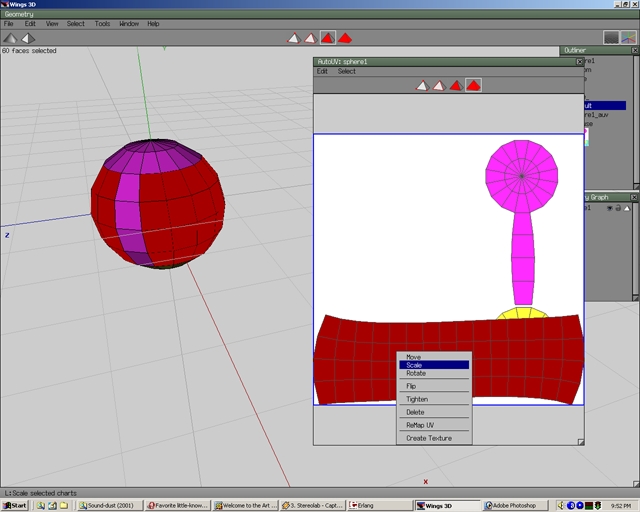Launch first quick launch icon beside Start
Image resolution: width=640 pixels, height=512 pixels.
[40, 505]
